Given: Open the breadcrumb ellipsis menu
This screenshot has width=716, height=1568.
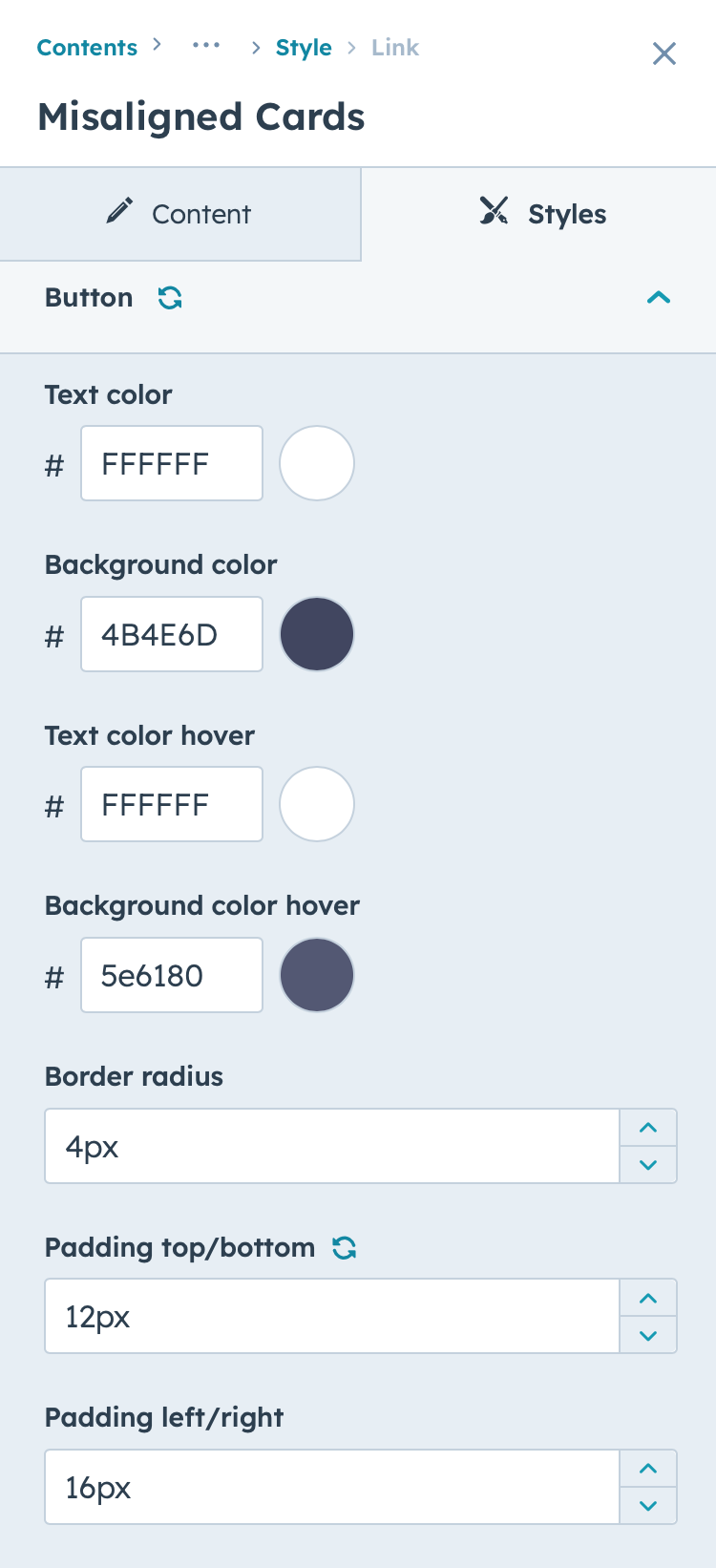Looking at the screenshot, I should coord(206,45).
